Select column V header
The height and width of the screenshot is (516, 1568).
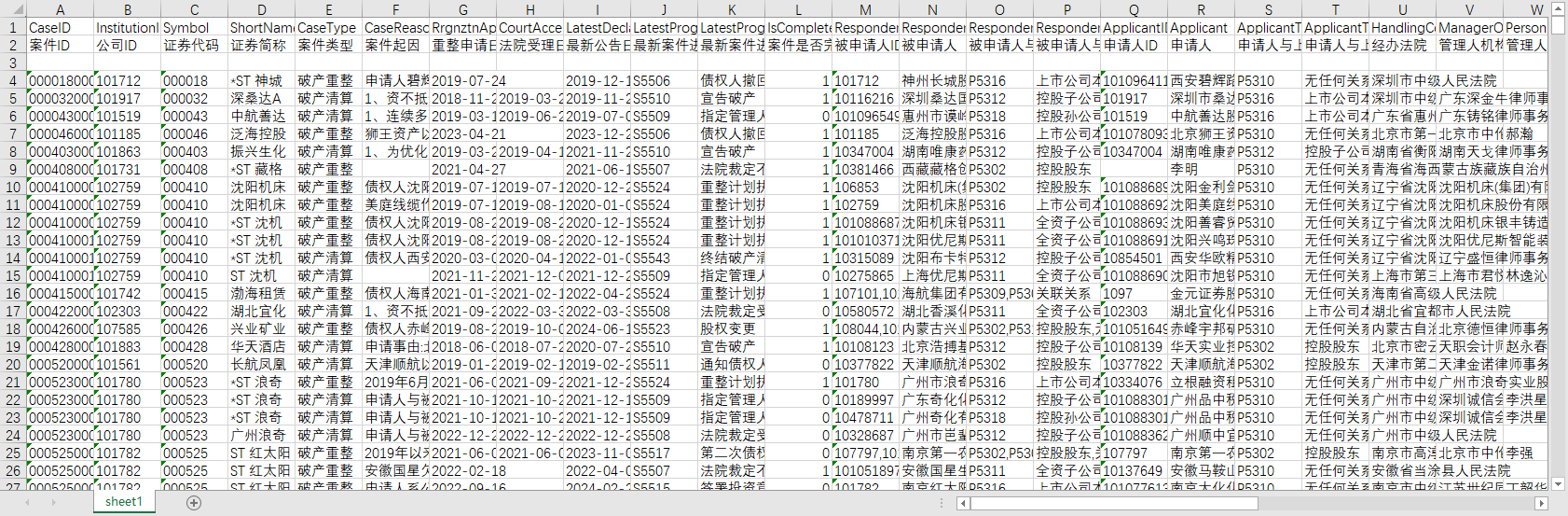(x=1469, y=9)
